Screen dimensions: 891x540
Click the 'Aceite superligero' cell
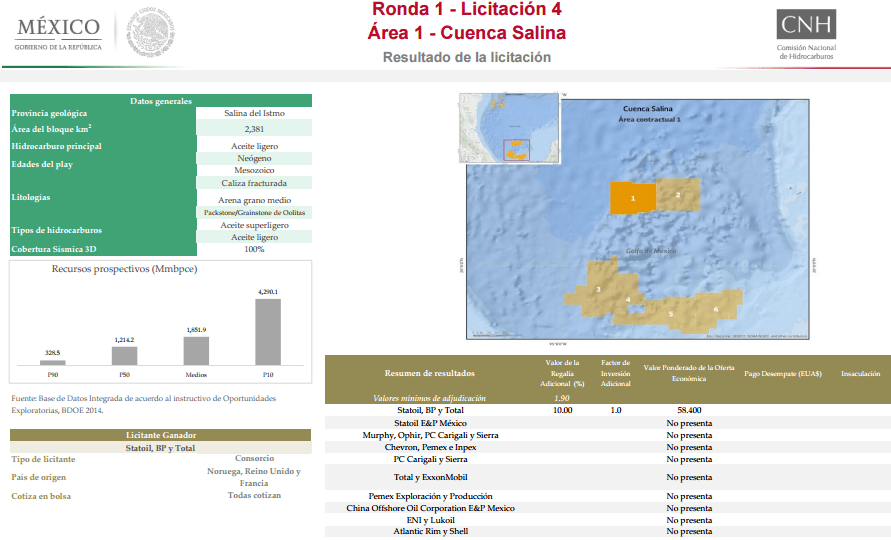254,225
